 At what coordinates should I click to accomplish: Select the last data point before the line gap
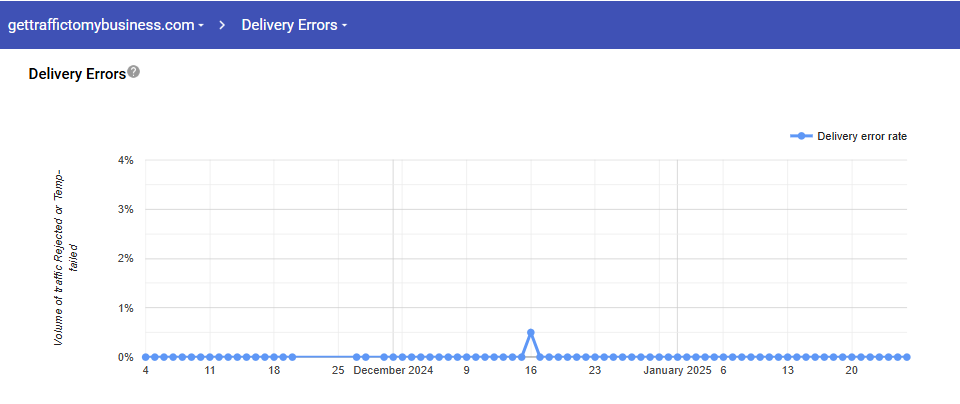point(292,357)
